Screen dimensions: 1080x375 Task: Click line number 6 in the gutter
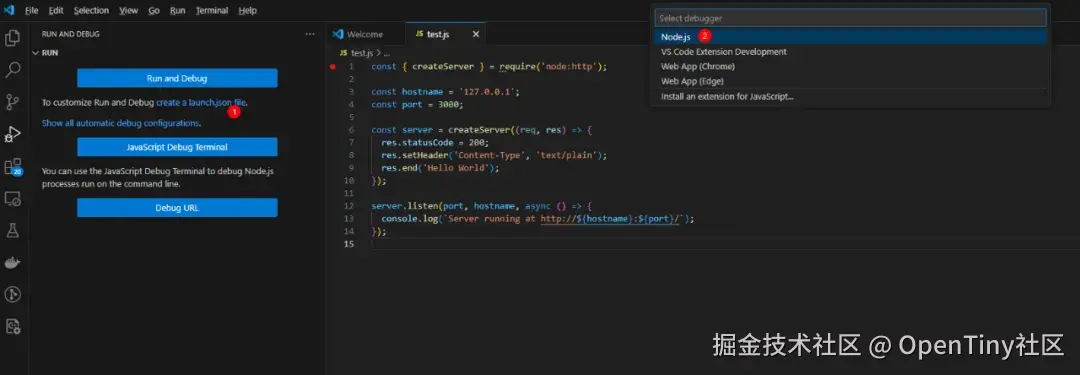click(x=351, y=130)
